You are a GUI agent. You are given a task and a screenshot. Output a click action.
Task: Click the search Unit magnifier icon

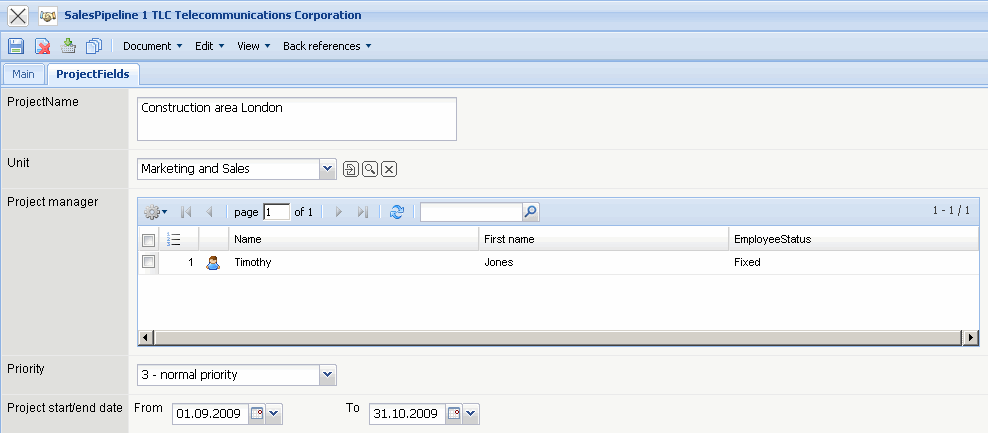tap(370, 169)
